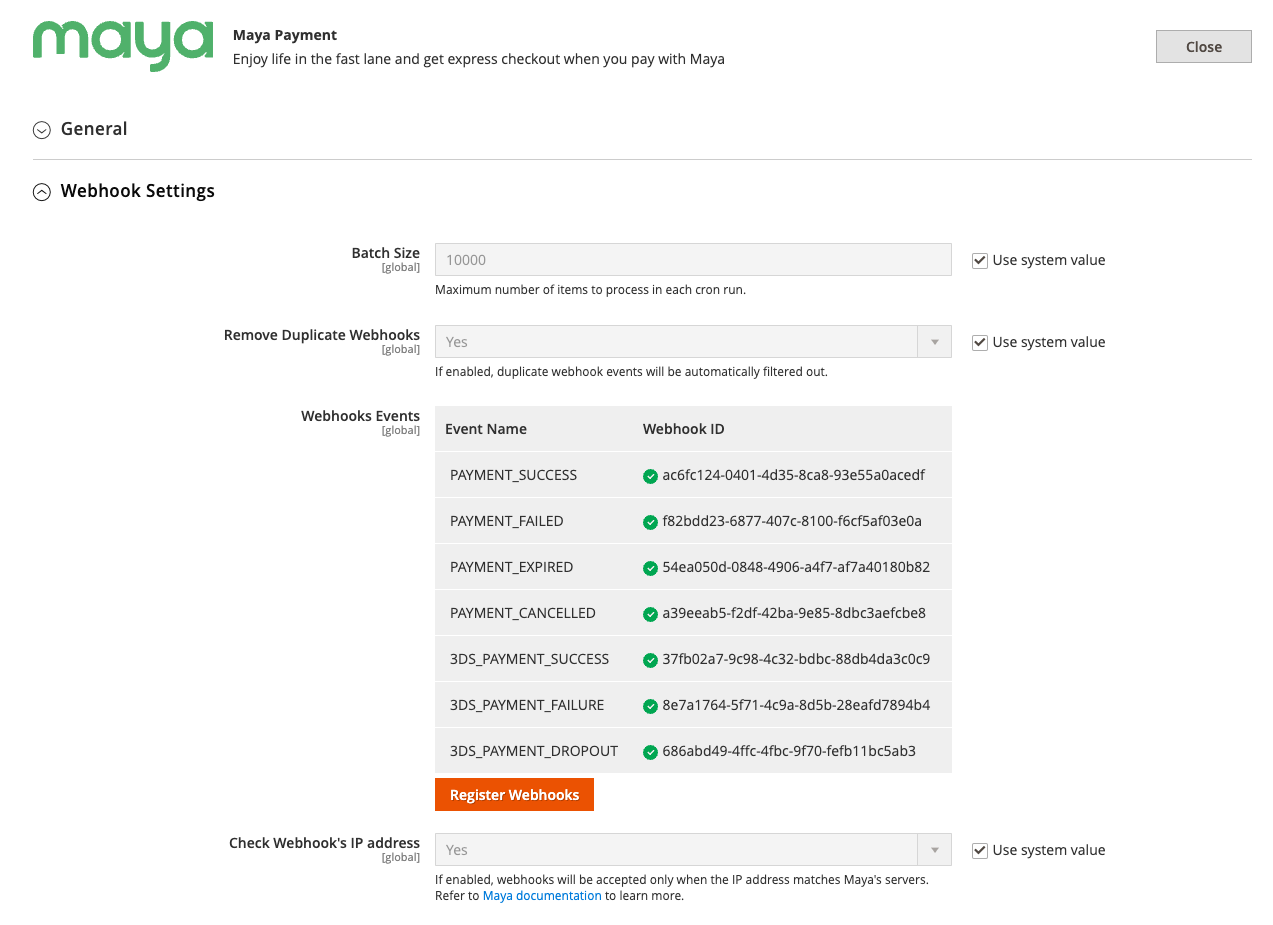
Task: Toggle Use system value for Check Webhook's IP
Action: [x=980, y=851]
